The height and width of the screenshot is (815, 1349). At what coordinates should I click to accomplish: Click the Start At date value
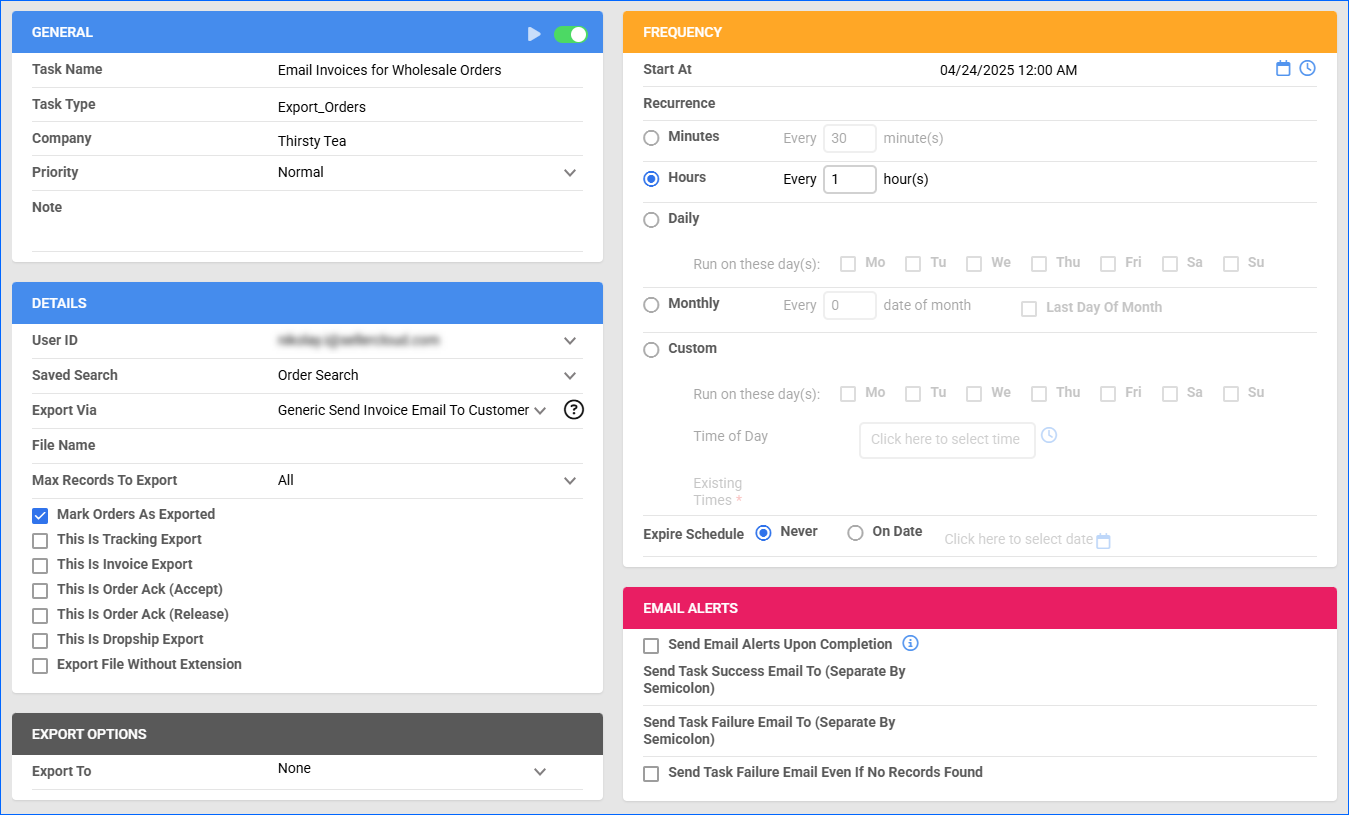(1008, 70)
